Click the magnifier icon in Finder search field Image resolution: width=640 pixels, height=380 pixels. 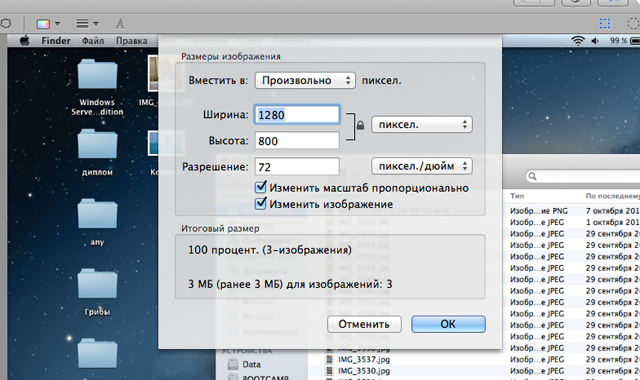(532, 176)
